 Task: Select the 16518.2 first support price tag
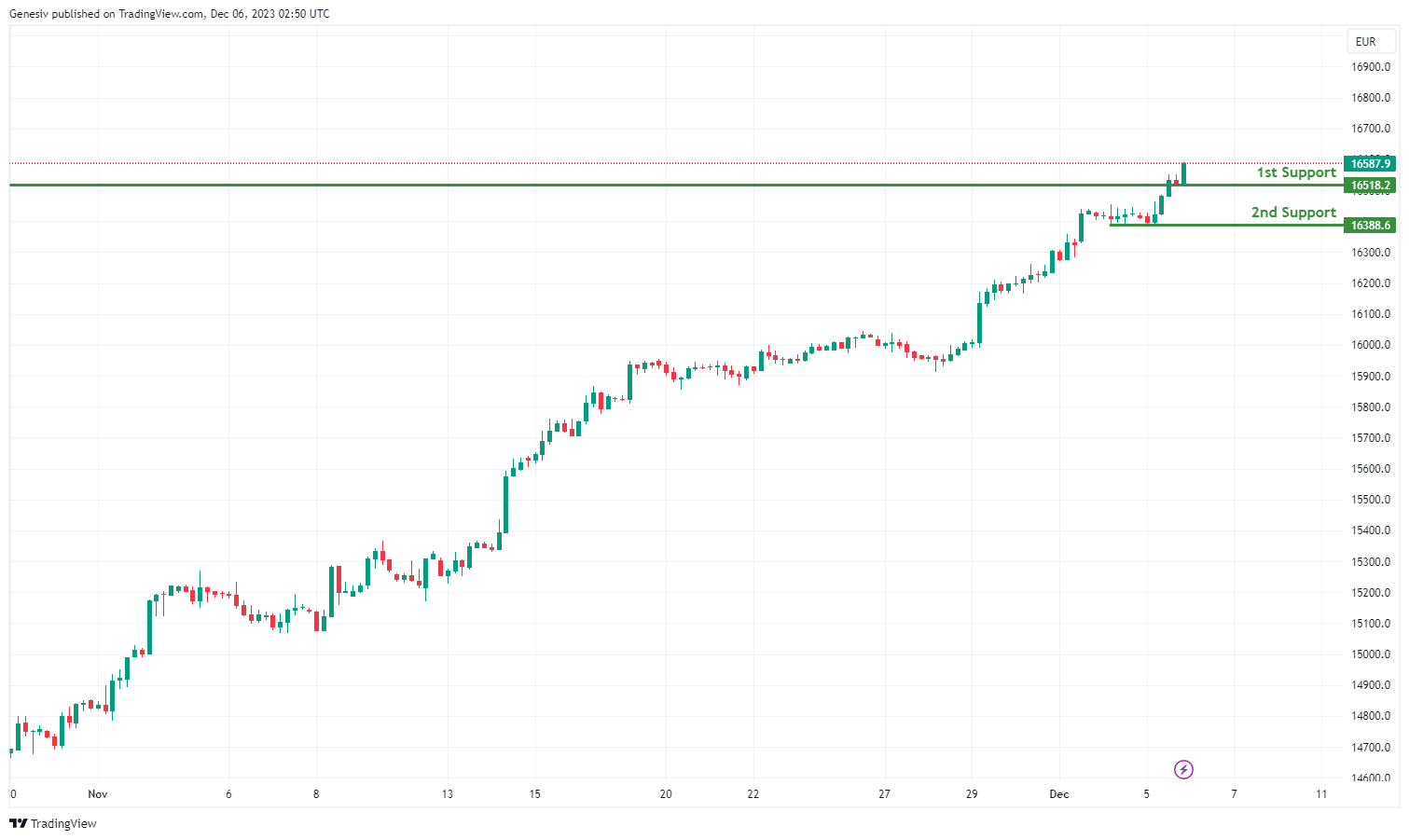tap(1370, 186)
